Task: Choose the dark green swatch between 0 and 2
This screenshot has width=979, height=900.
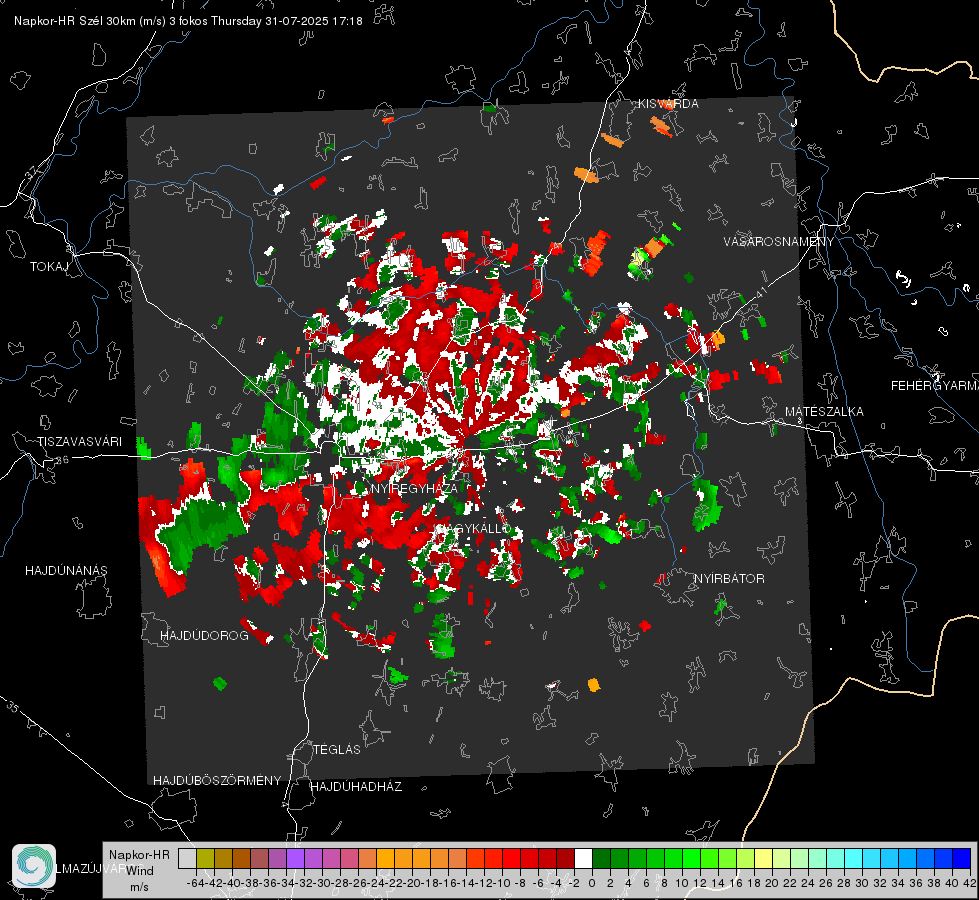Action: 601,859
